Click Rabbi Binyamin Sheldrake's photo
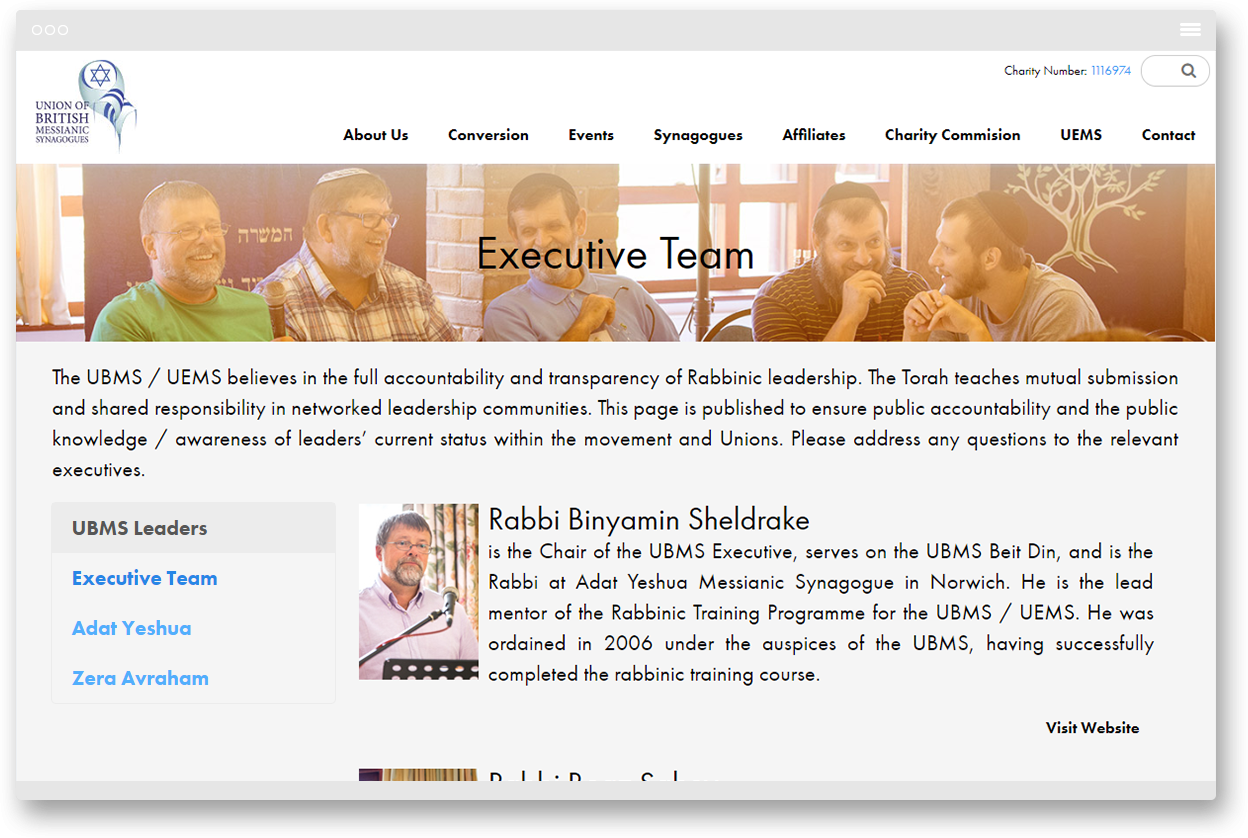This screenshot has height=838, width=1248. 418,592
